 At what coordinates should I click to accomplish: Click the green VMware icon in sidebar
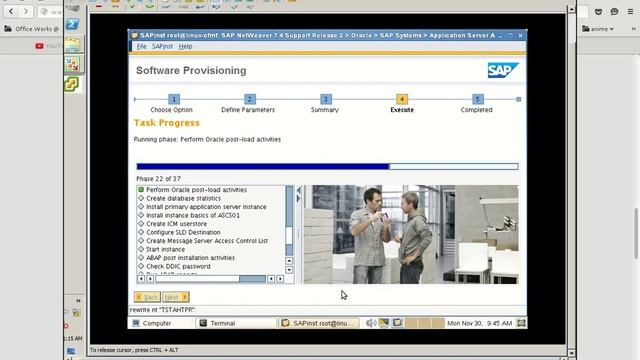click(x=71, y=84)
